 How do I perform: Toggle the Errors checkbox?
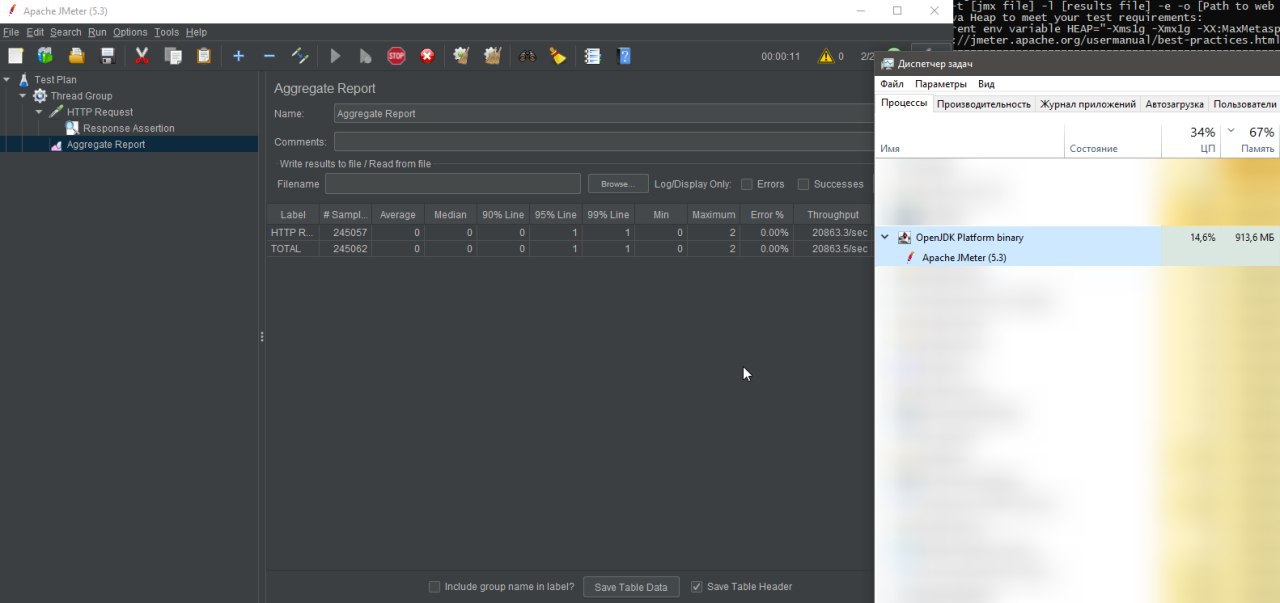tap(746, 184)
